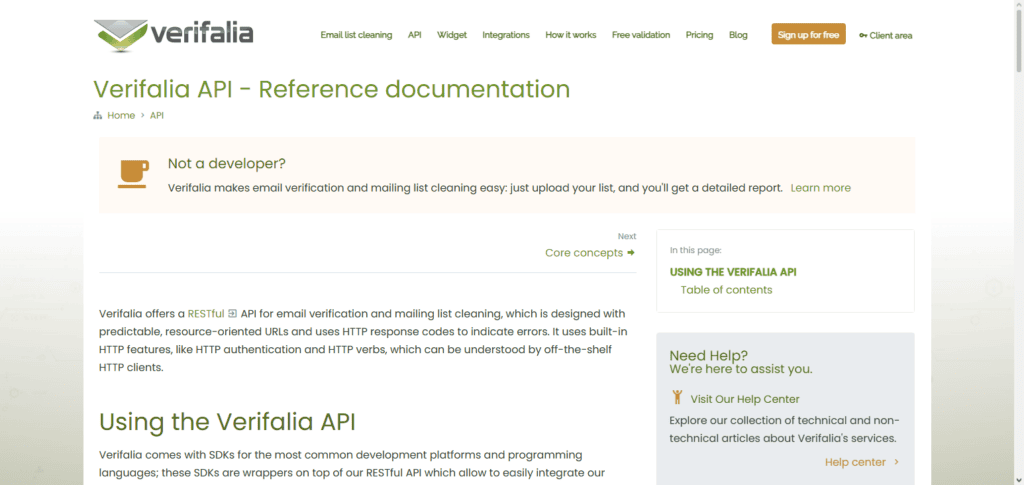
Task: Open Email list cleaning menu item
Action: click(x=356, y=35)
